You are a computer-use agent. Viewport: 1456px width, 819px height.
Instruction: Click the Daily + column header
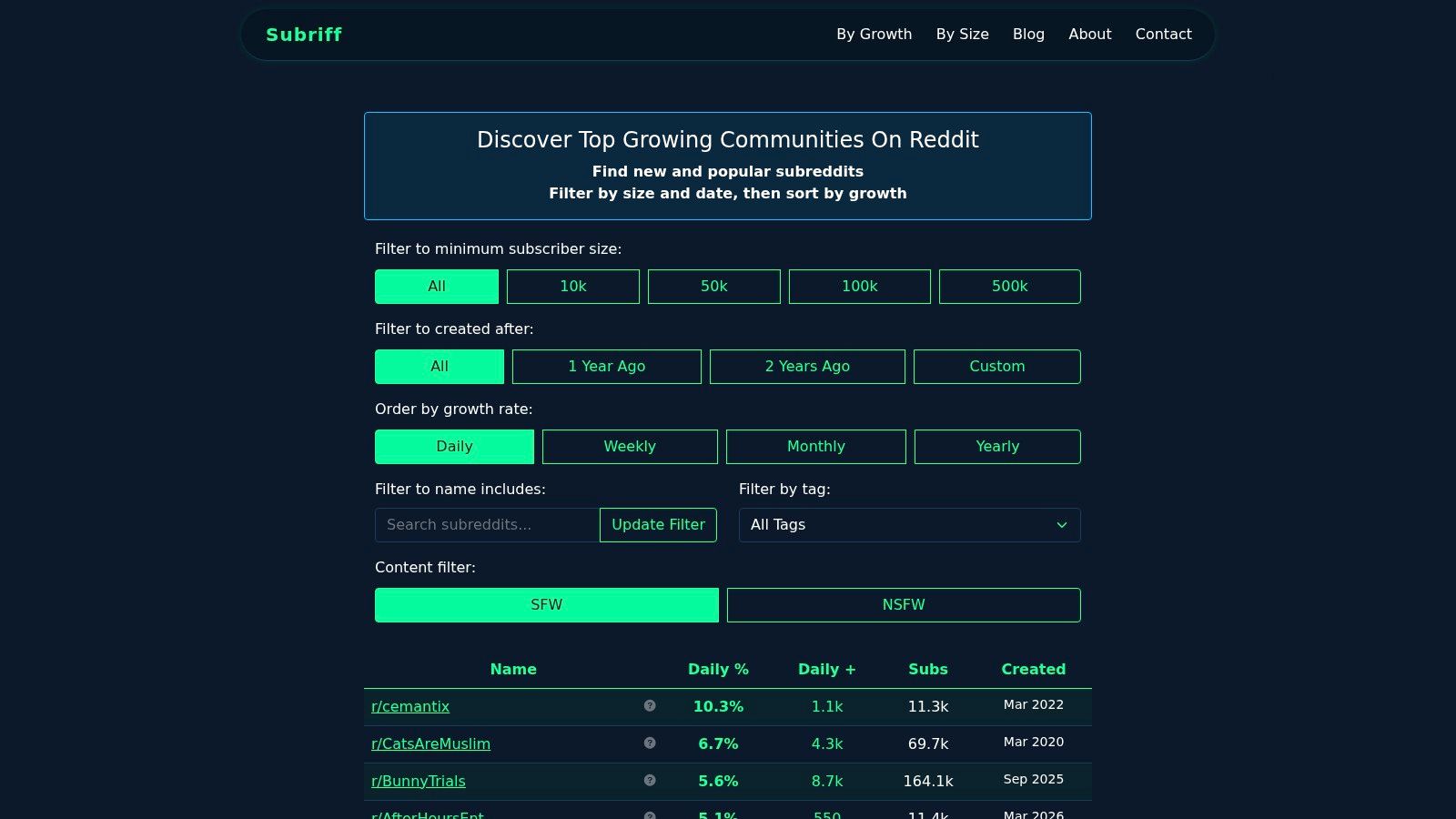pos(827,670)
